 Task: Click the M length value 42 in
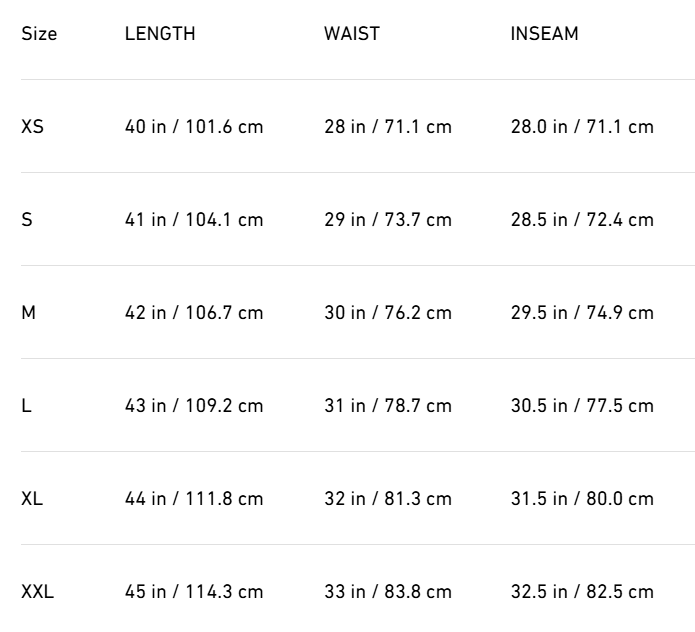coord(194,313)
